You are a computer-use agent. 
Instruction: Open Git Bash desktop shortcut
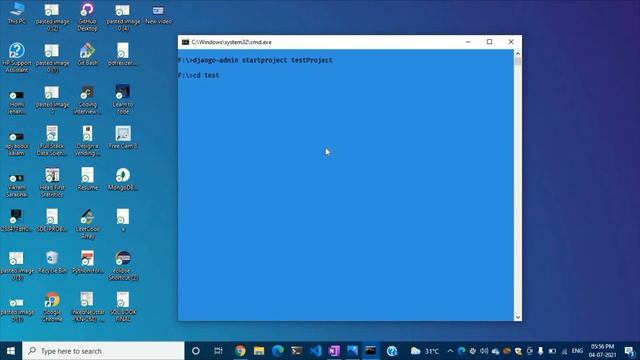pyautogui.click(x=87, y=54)
